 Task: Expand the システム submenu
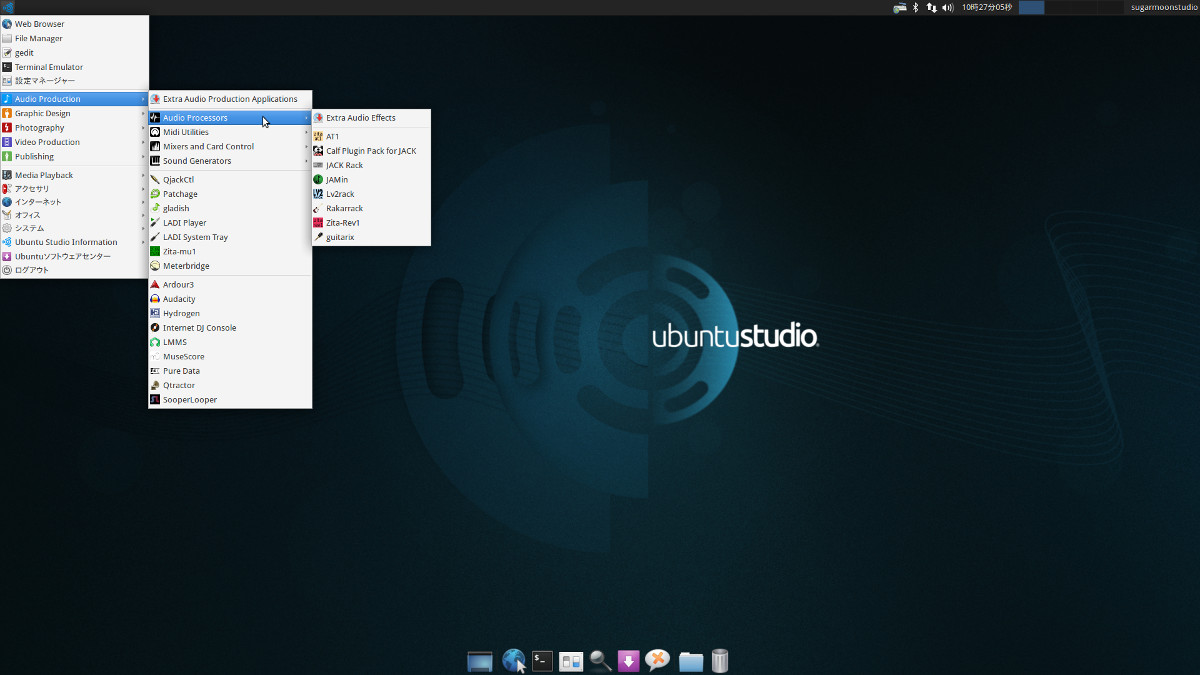[74, 228]
